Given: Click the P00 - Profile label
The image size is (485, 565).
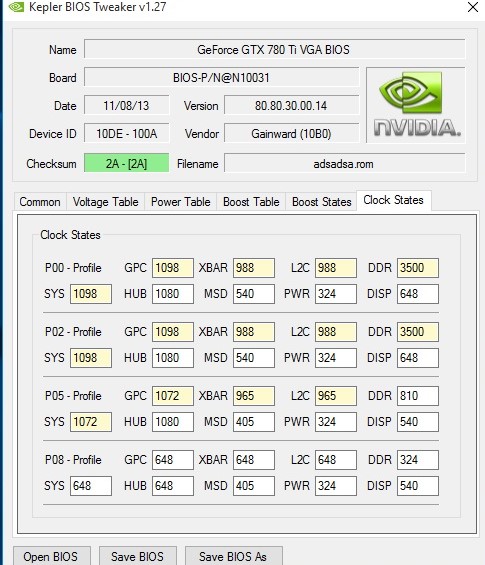Looking at the screenshot, I should click(73, 268).
